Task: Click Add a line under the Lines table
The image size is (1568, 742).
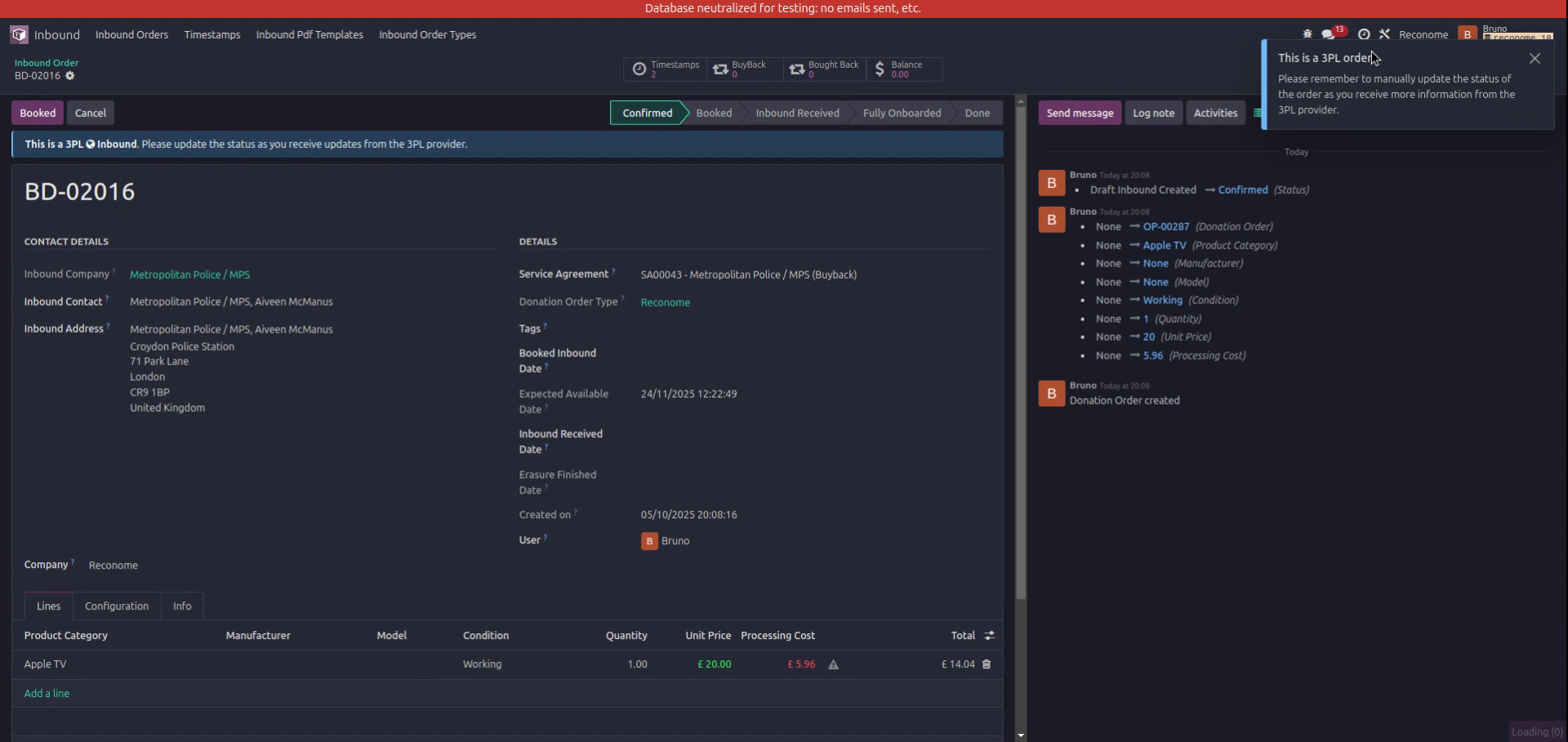Action: (x=47, y=692)
